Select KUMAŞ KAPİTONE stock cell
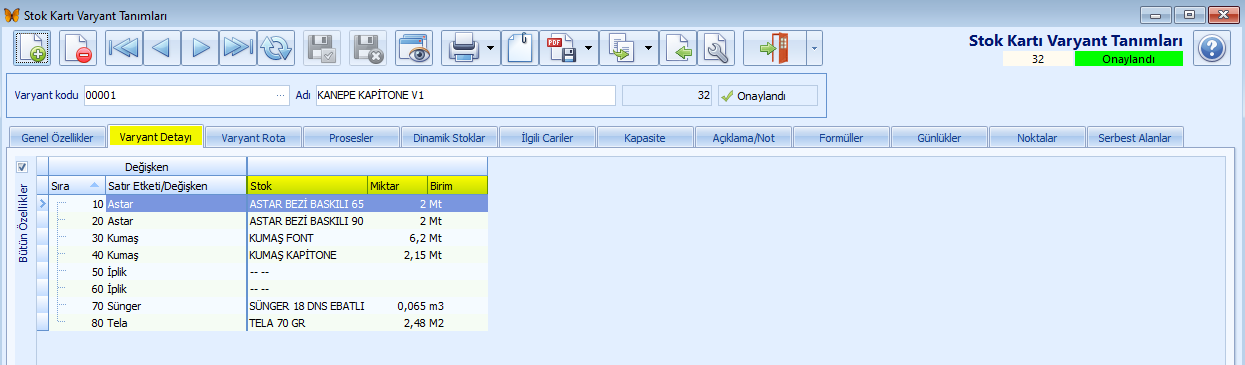The width and height of the screenshot is (1245, 365). click(307, 255)
